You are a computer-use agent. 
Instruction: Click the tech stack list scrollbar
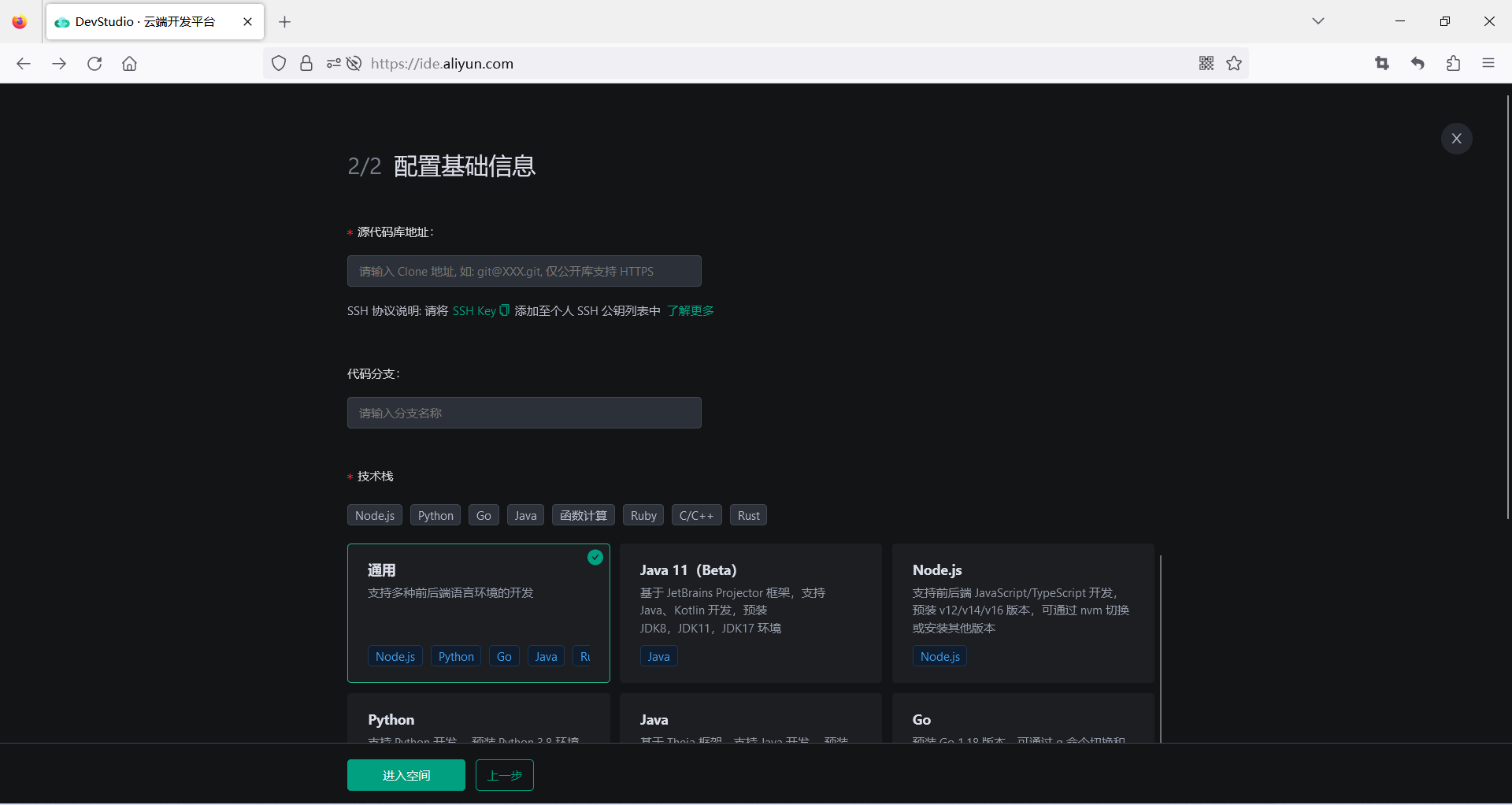point(1161,648)
